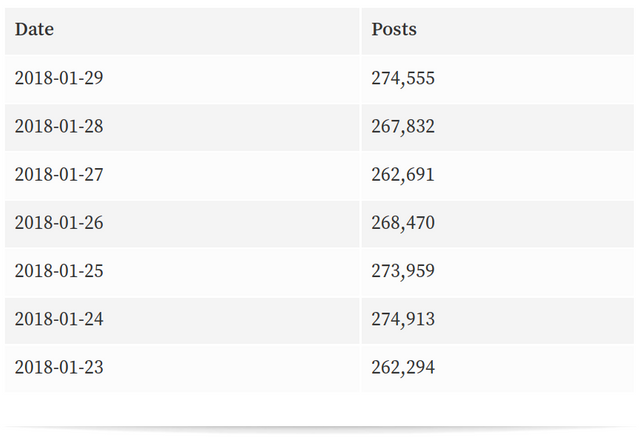The height and width of the screenshot is (438, 640).
Task: Select the 274,555 posts value
Action: (x=403, y=78)
